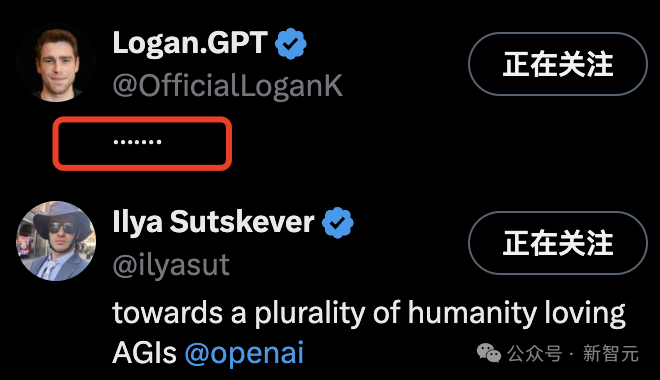
Task: Toggle the 正在关注 button for Ilya Sutskever
Action: 558,243
